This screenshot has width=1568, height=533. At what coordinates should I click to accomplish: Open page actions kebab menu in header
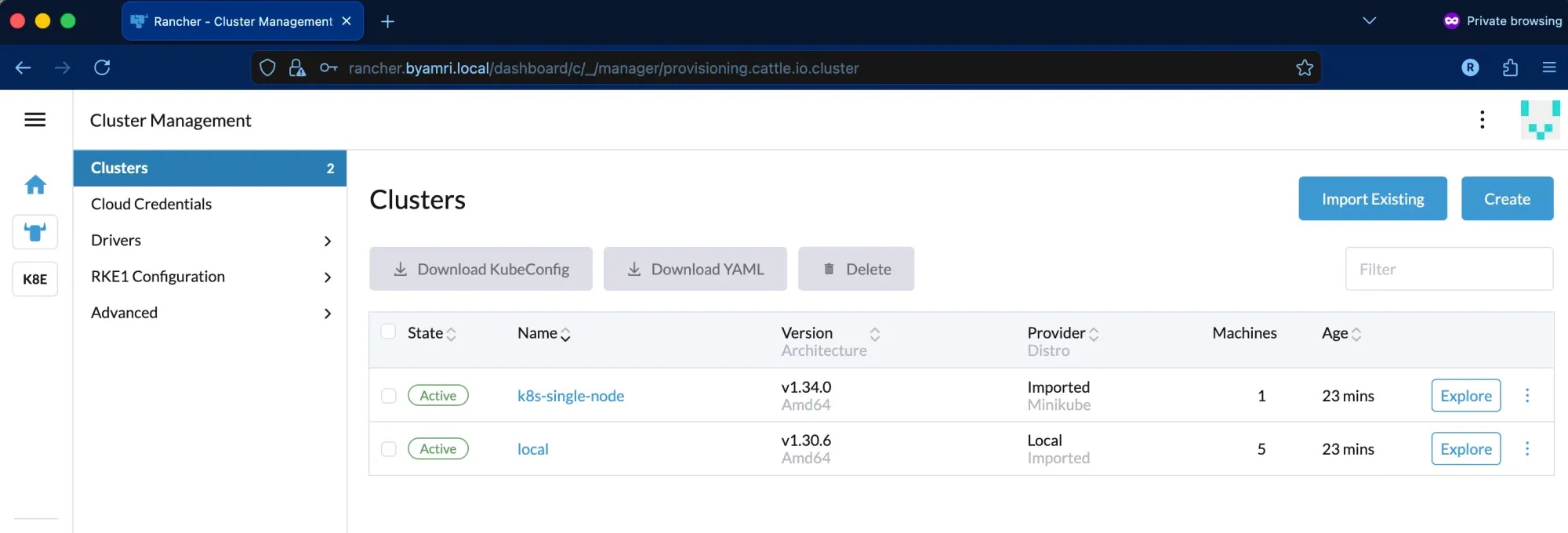coord(1482,120)
